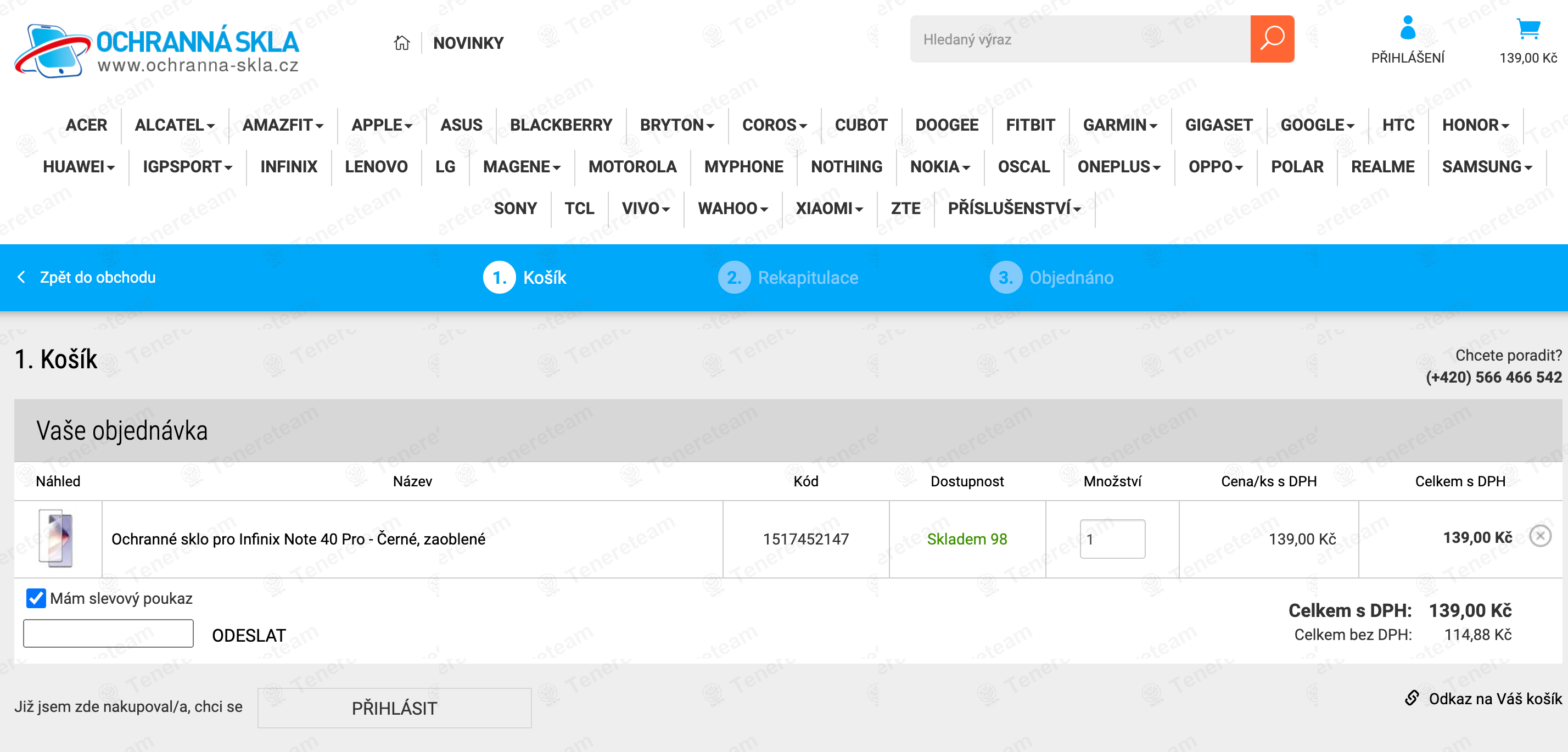1568x752 pixels.
Task: Remove the Infinix item with the X icon
Action: point(1540,536)
